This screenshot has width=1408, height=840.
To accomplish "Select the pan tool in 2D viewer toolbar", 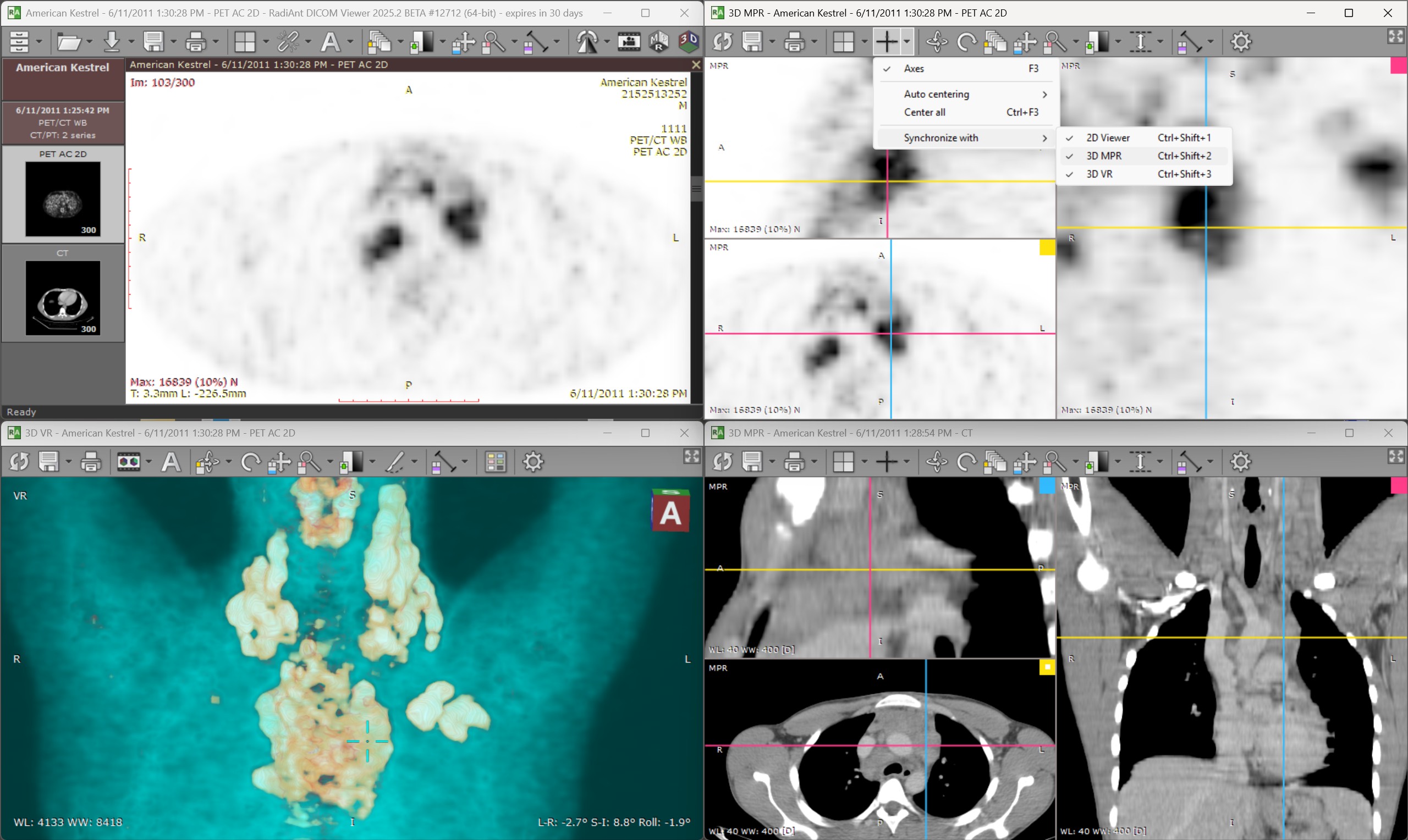I will click(x=463, y=41).
